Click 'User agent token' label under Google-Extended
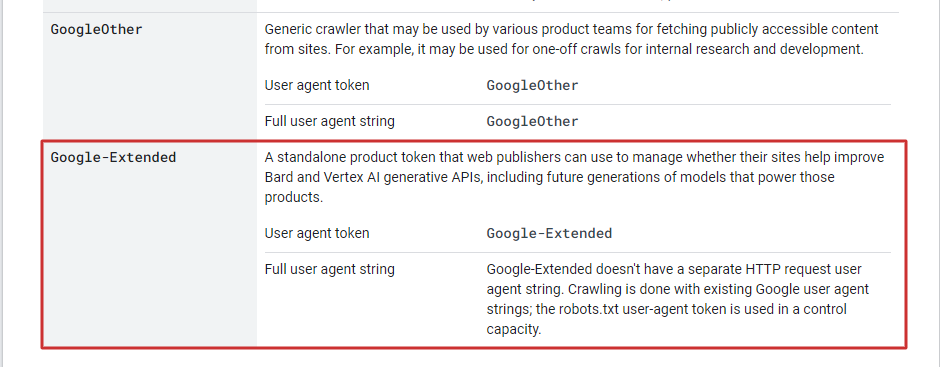The image size is (940, 367). point(317,233)
